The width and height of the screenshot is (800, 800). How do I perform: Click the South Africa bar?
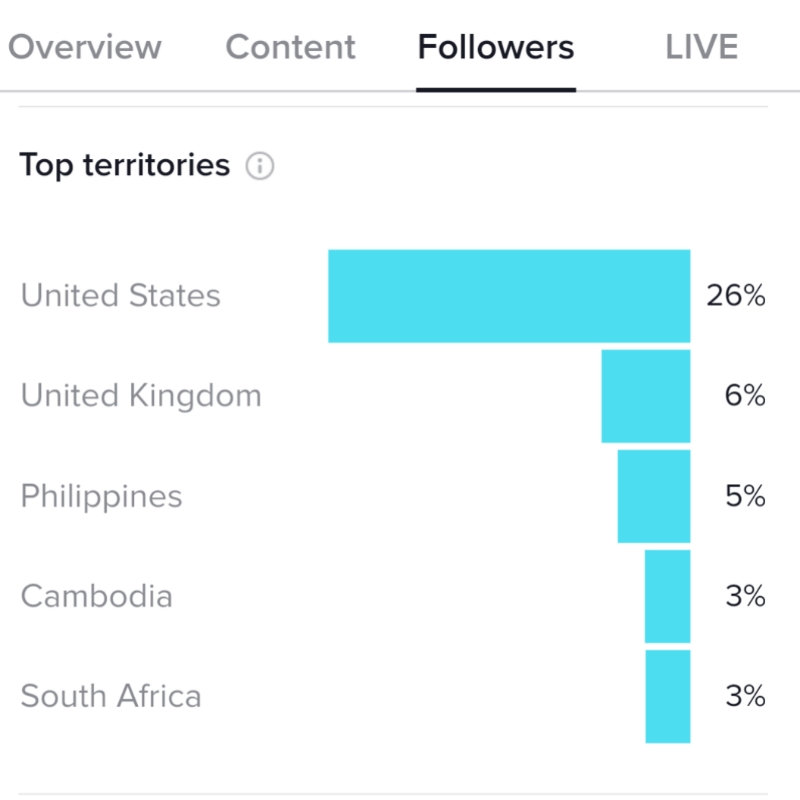(x=668, y=696)
